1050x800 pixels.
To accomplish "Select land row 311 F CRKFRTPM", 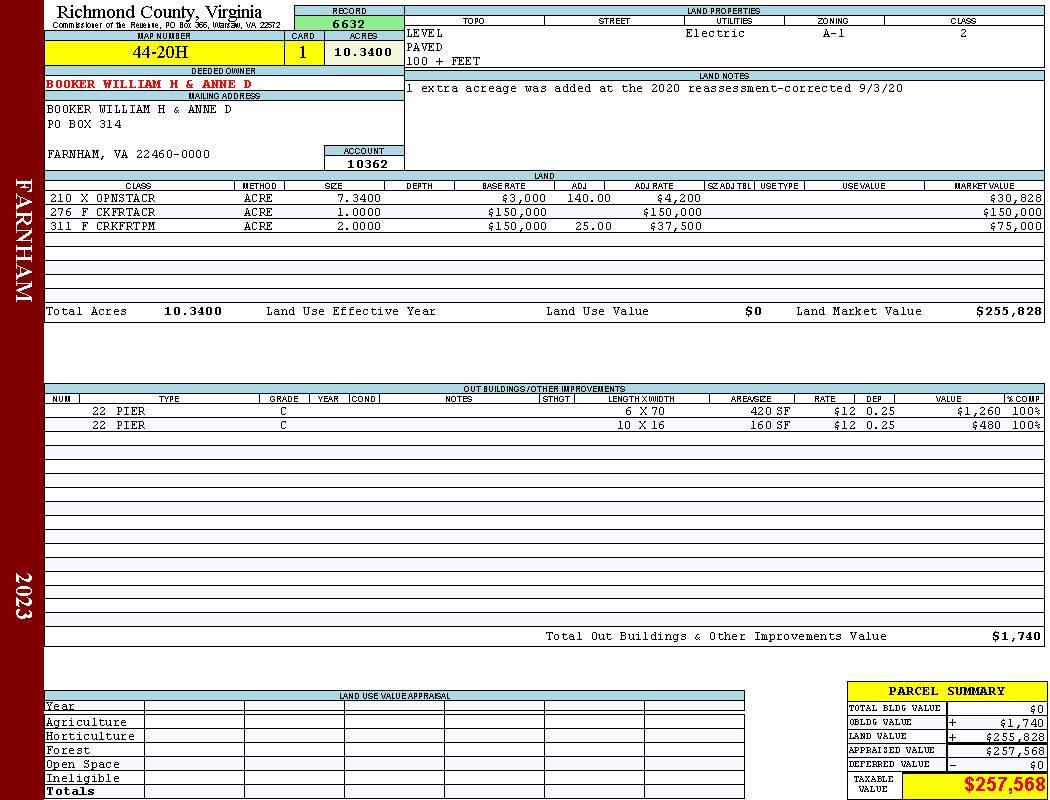I will pyautogui.click(x=544, y=226).
